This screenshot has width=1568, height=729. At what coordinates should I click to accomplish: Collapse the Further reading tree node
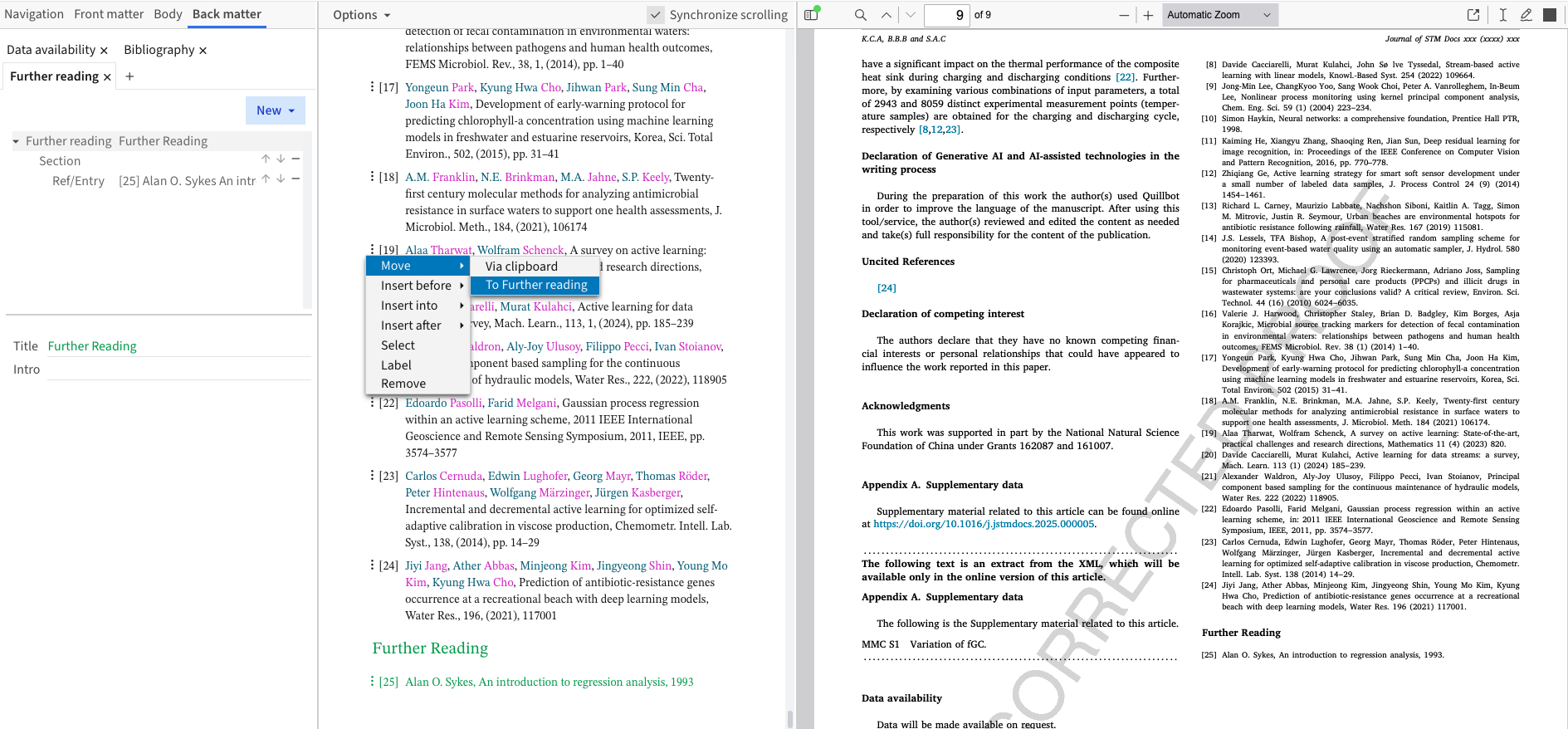16,142
